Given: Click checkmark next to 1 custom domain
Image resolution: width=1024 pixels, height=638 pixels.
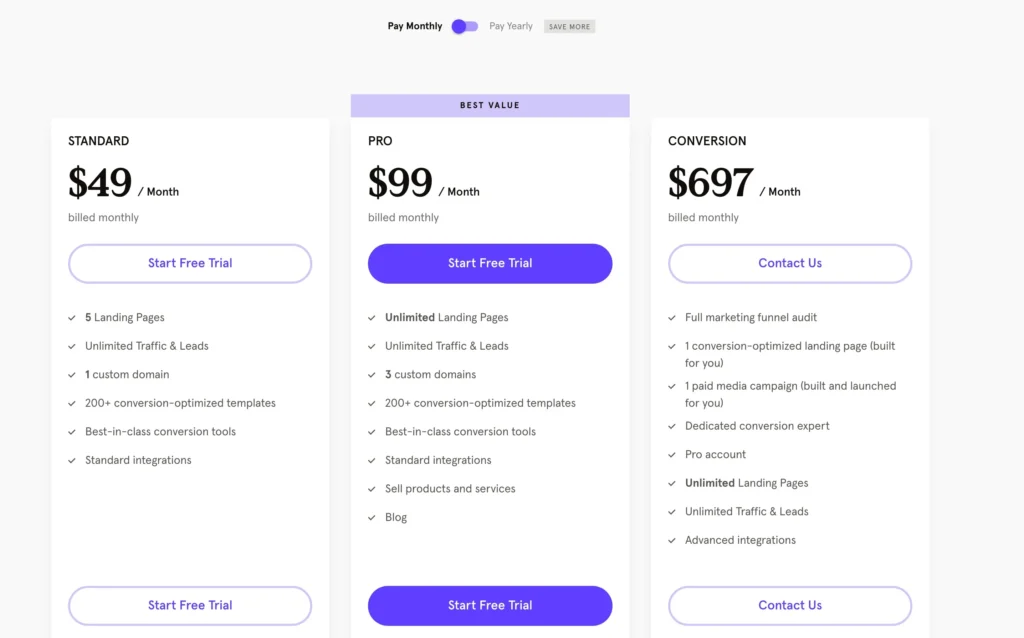Looking at the screenshot, I should click(x=72, y=375).
